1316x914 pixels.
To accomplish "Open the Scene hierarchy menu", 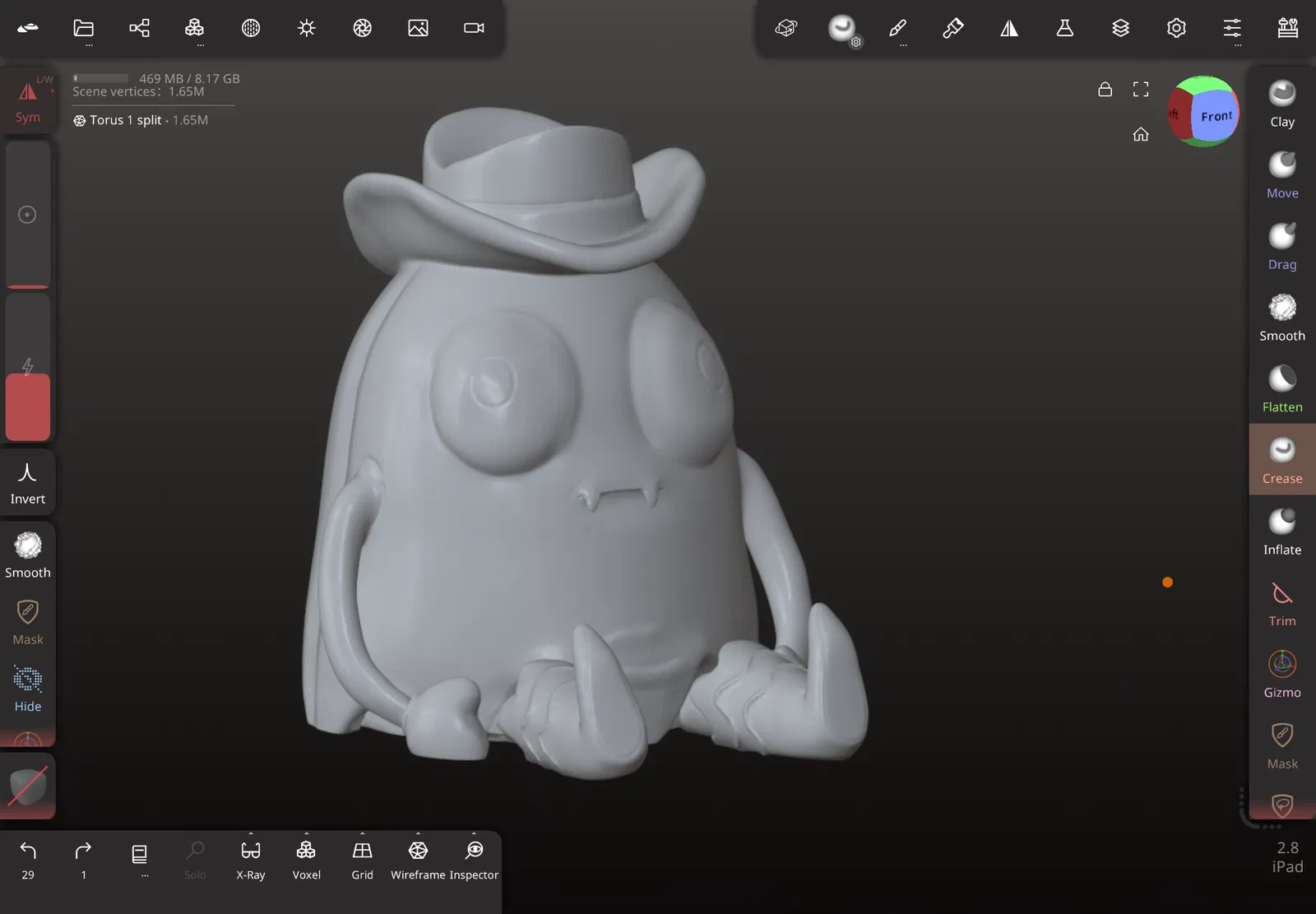I will point(140,28).
